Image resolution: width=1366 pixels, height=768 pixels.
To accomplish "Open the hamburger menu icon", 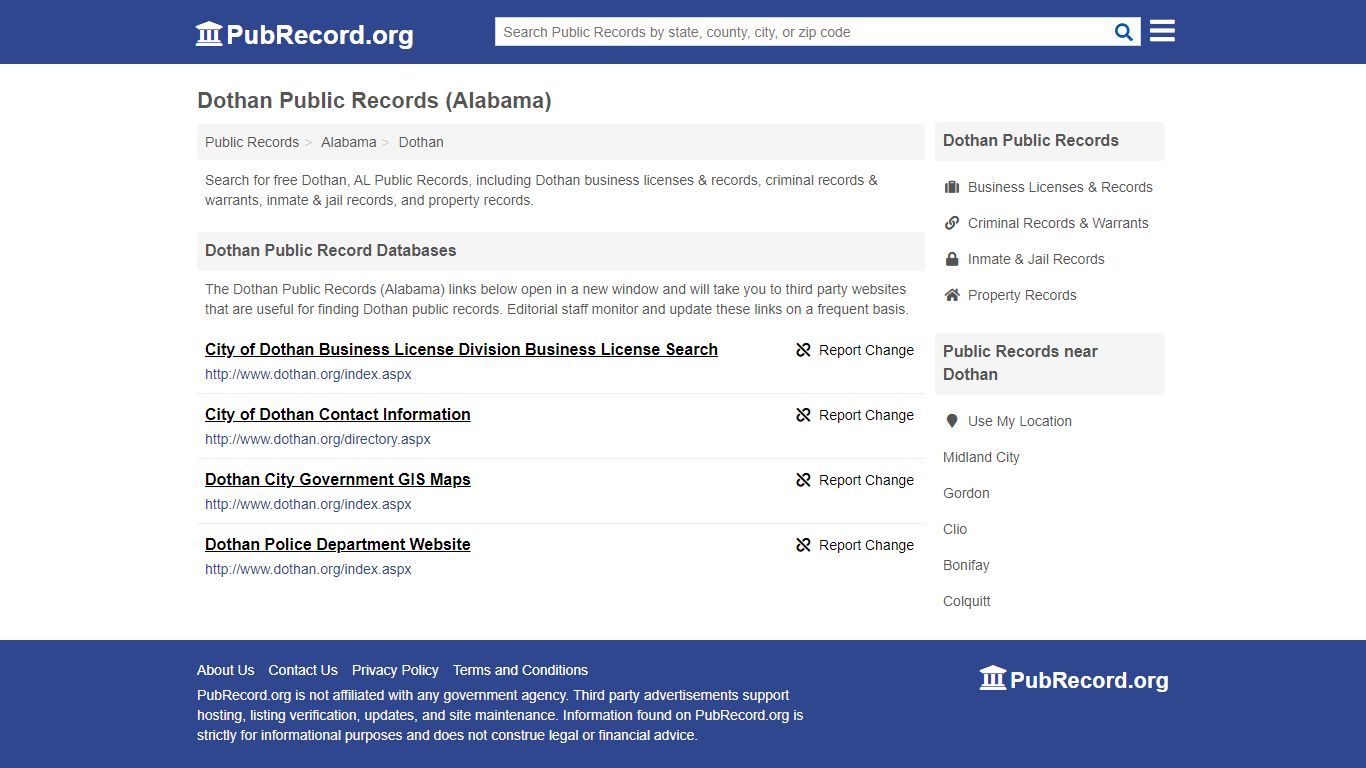I will tap(1162, 31).
